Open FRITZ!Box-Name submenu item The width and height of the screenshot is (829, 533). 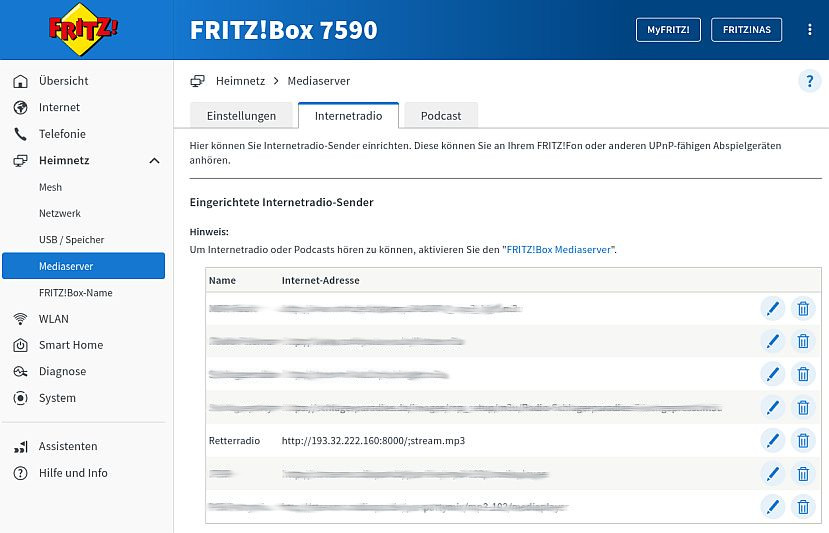(76, 292)
